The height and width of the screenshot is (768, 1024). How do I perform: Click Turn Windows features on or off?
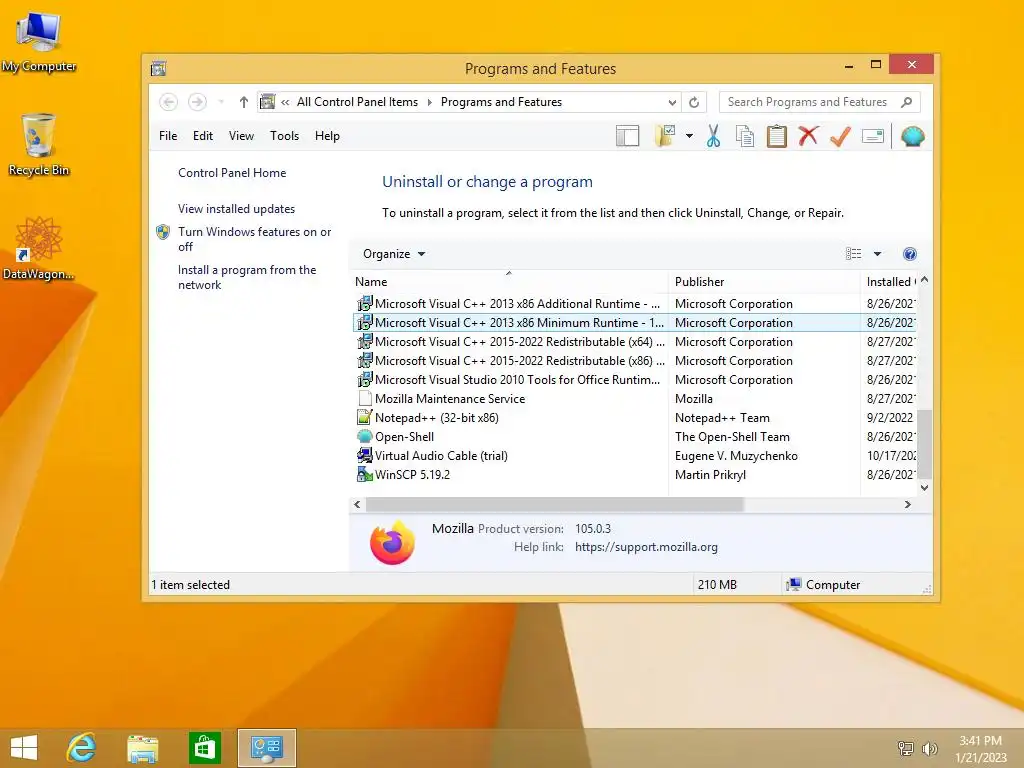(254, 239)
